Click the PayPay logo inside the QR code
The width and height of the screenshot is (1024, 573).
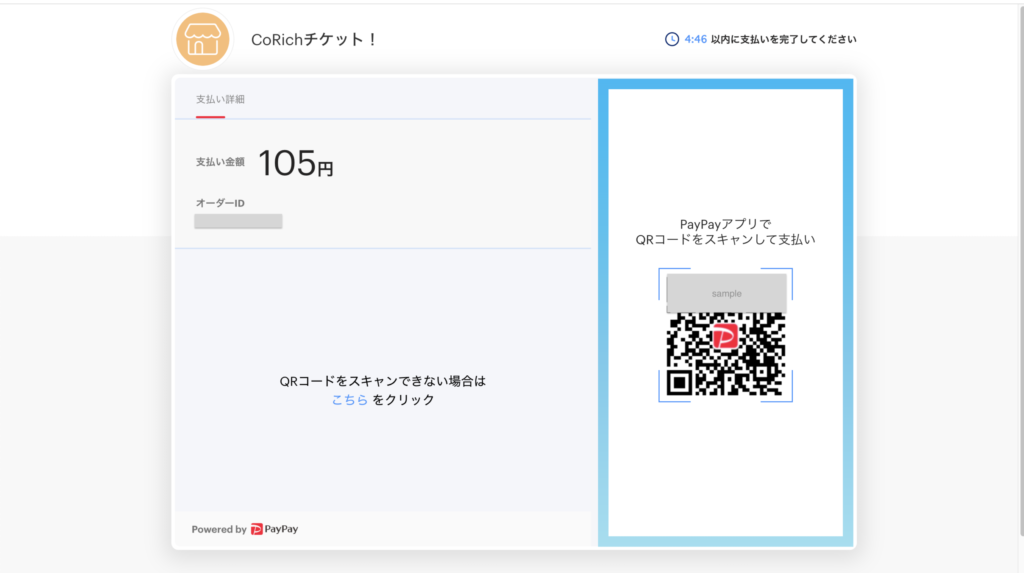[725, 335]
